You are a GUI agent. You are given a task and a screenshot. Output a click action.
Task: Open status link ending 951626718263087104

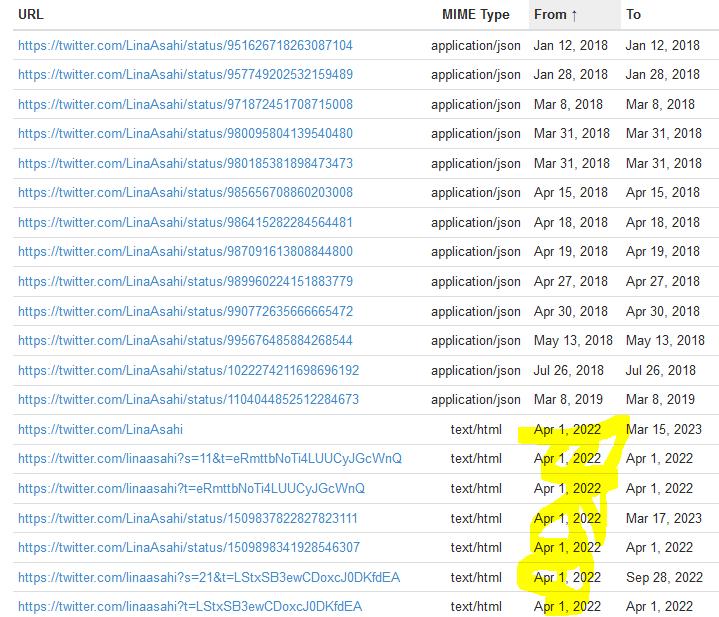point(185,45)
